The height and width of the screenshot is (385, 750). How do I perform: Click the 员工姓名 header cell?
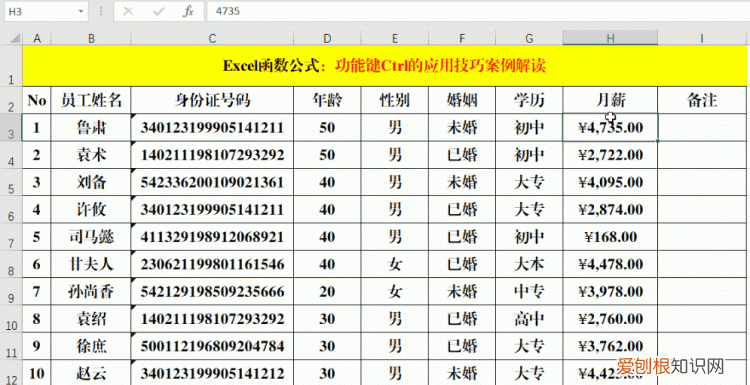(x=91, y=100)
